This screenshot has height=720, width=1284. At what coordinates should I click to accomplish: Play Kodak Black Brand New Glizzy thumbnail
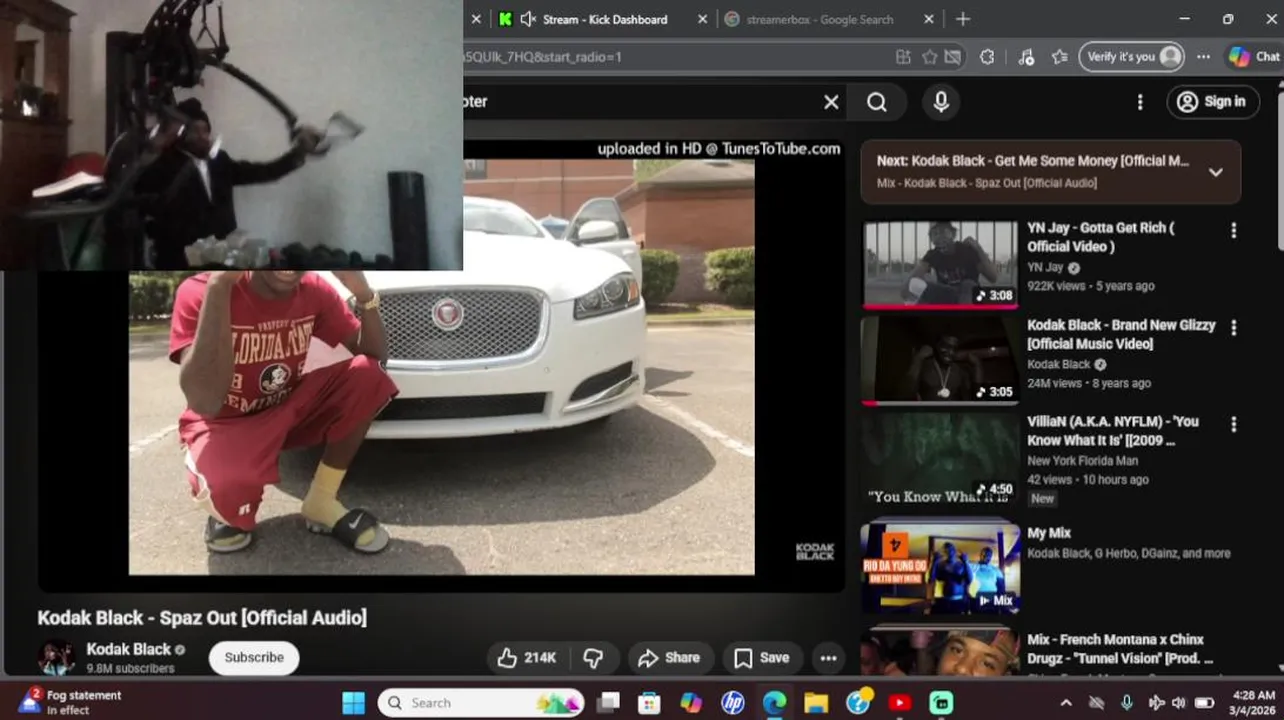[940, 360]
